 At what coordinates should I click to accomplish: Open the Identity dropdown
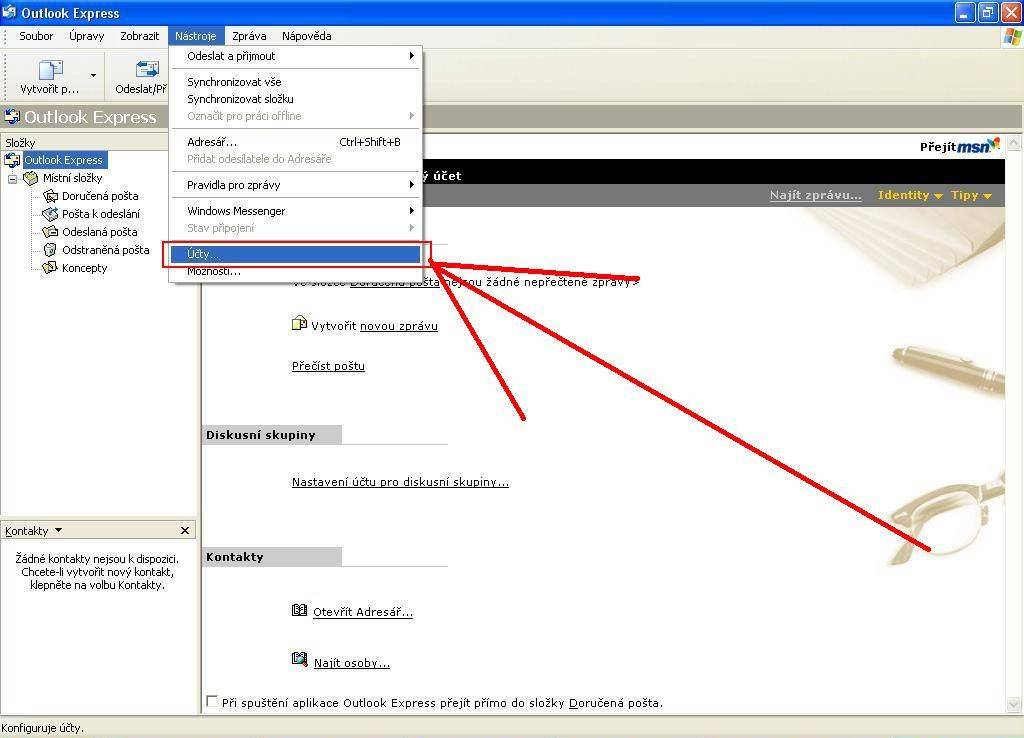tap(910, 195)
